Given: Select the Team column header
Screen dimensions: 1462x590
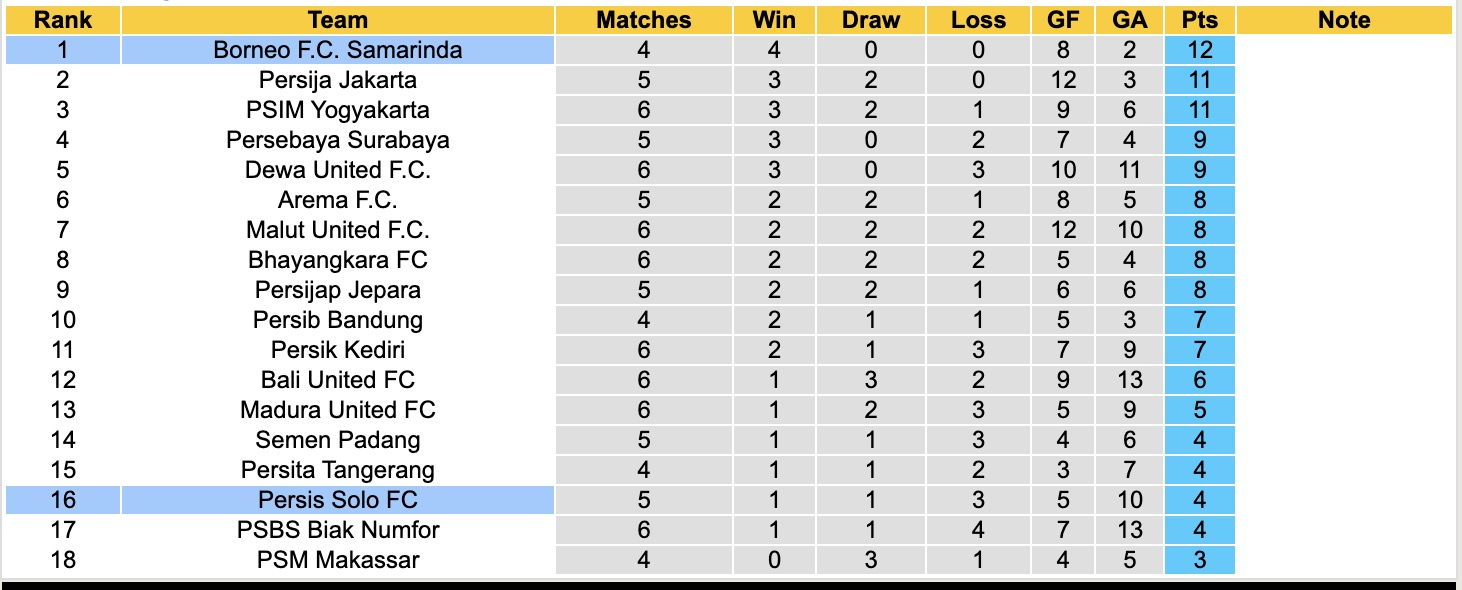Looking at the screenshot, I should coord(338,20).
